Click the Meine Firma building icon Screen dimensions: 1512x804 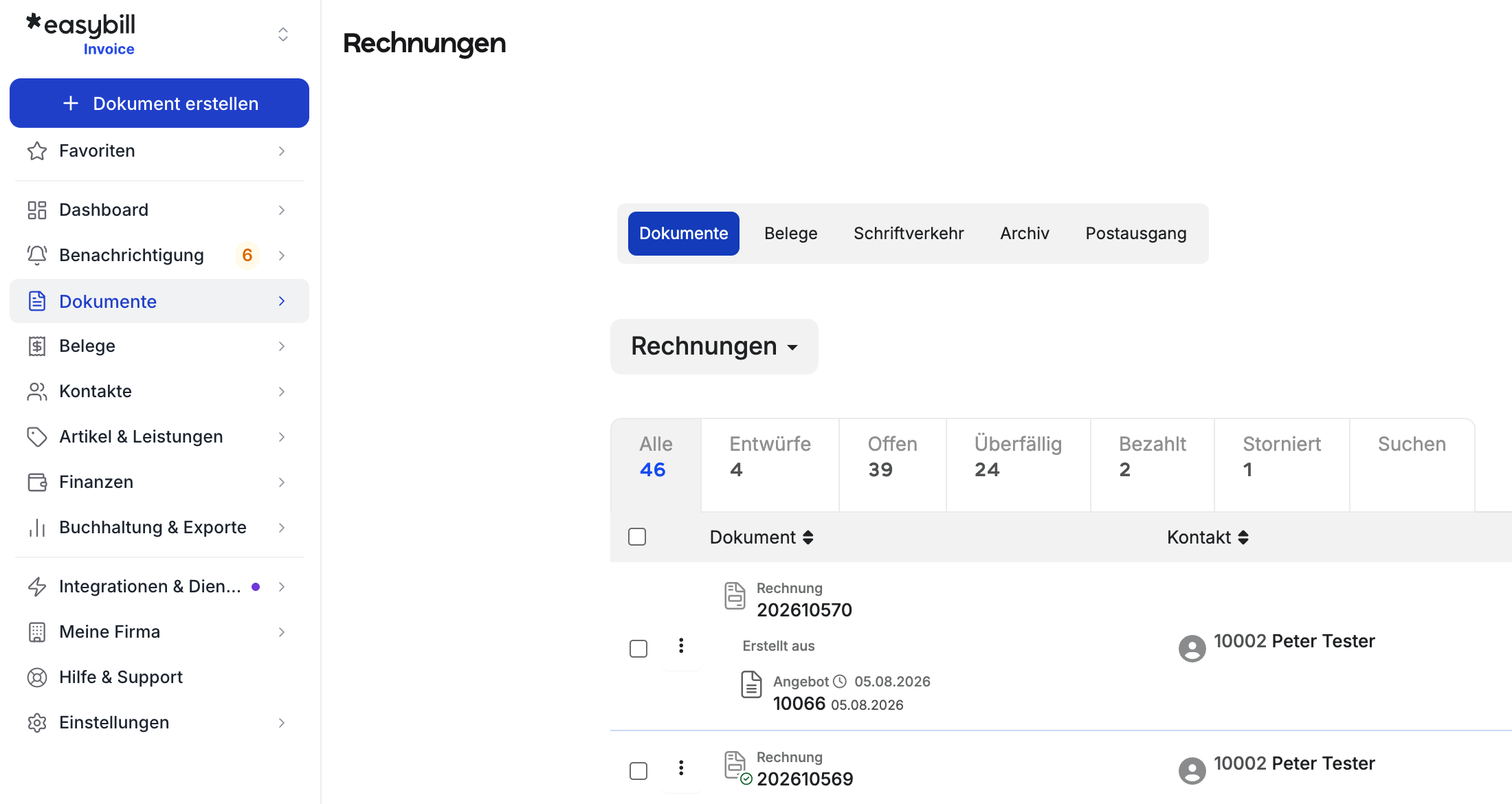37,632
